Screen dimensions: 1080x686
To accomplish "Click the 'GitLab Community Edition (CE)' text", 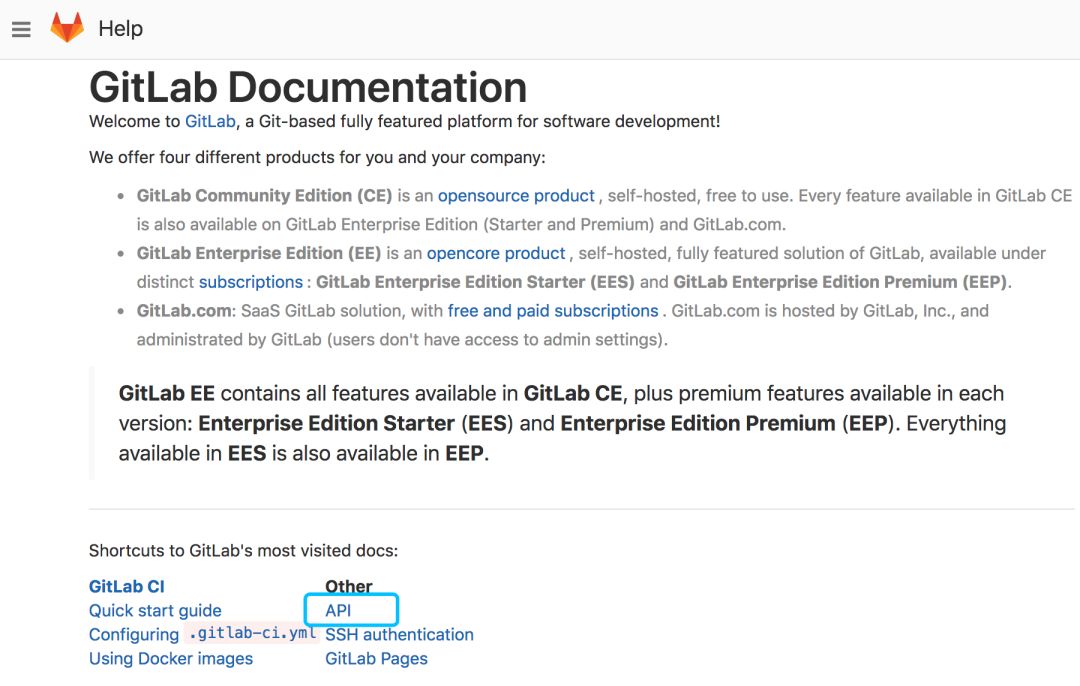I will click(264, 196).
